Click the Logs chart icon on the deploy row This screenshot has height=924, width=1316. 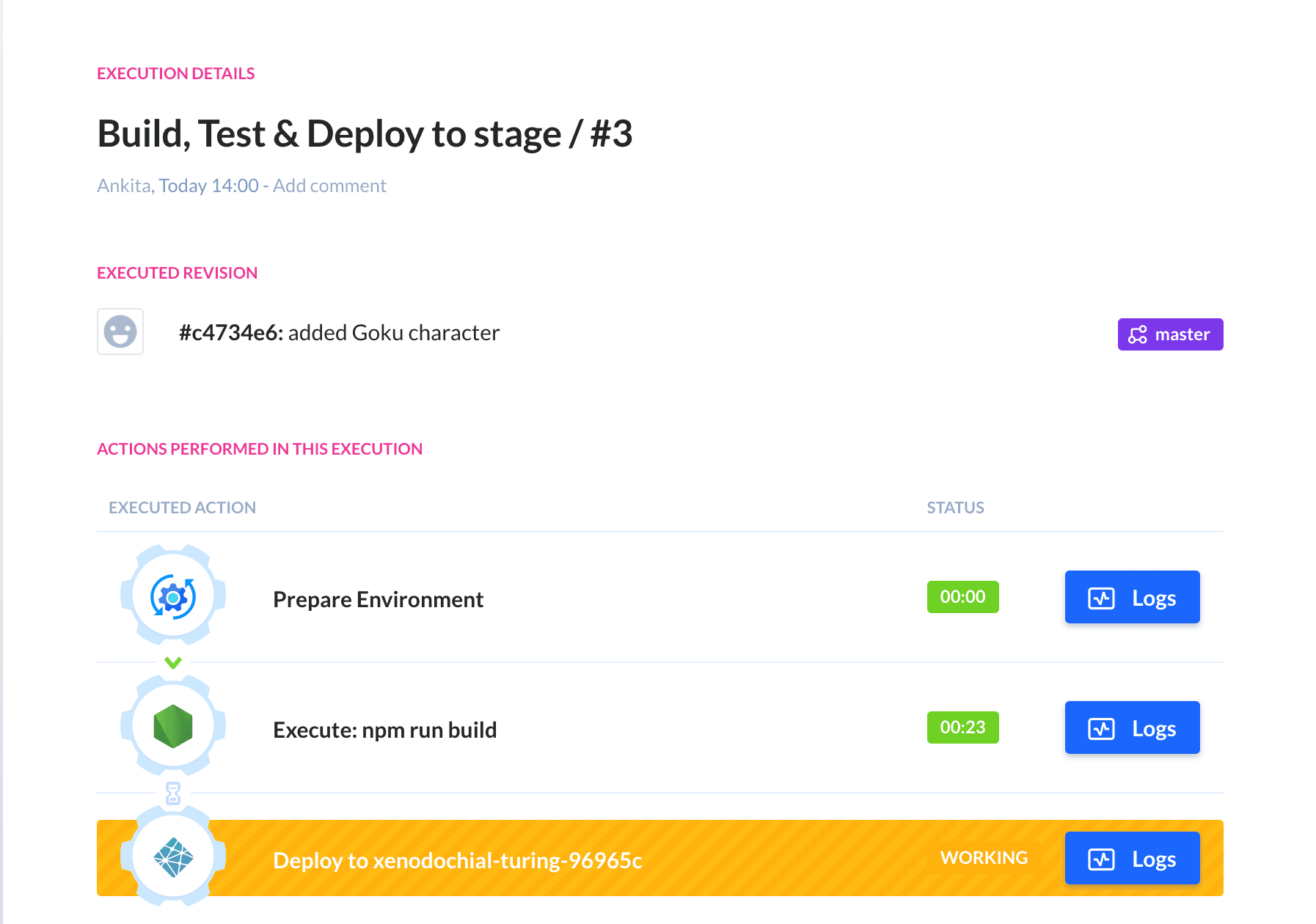point(1103,857)
